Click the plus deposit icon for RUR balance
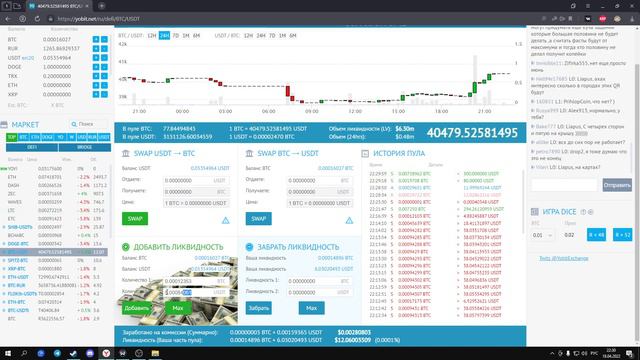Viewport: 640px width, 360px height. (x=96, y=48)
